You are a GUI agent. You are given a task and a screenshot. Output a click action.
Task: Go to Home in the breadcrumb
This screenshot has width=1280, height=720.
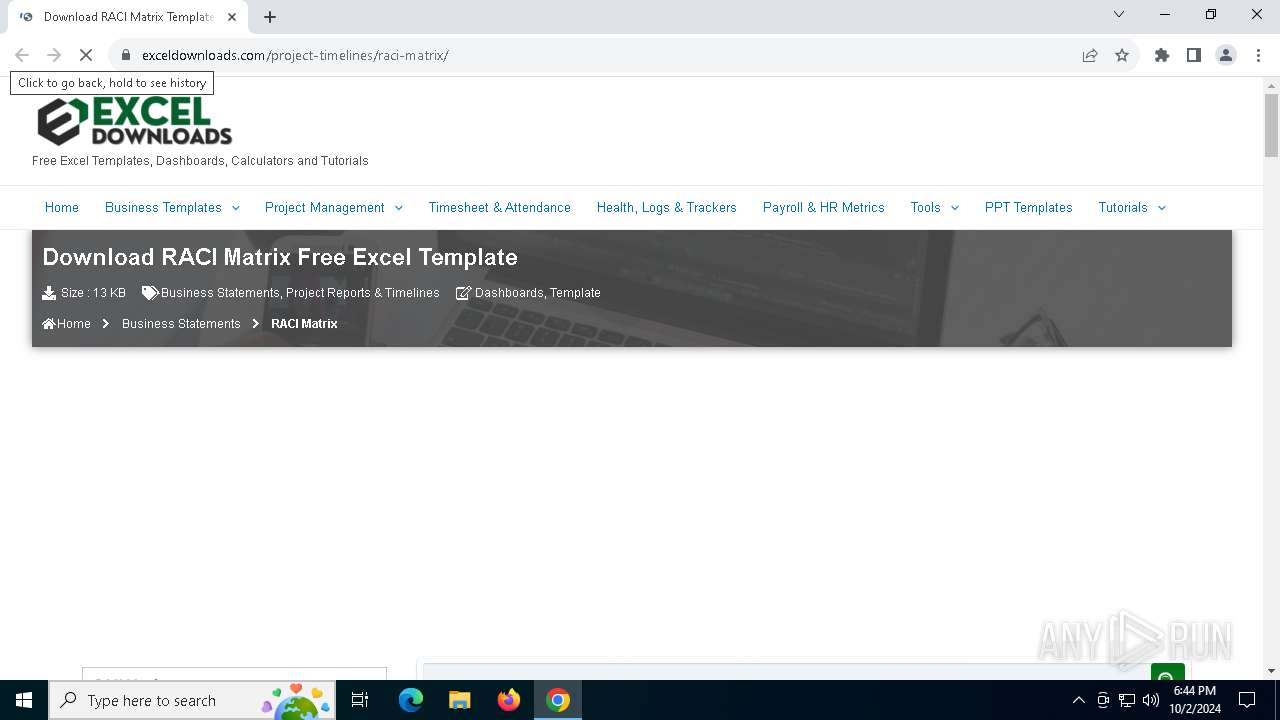pyautogui.click(x=66, y=324)
